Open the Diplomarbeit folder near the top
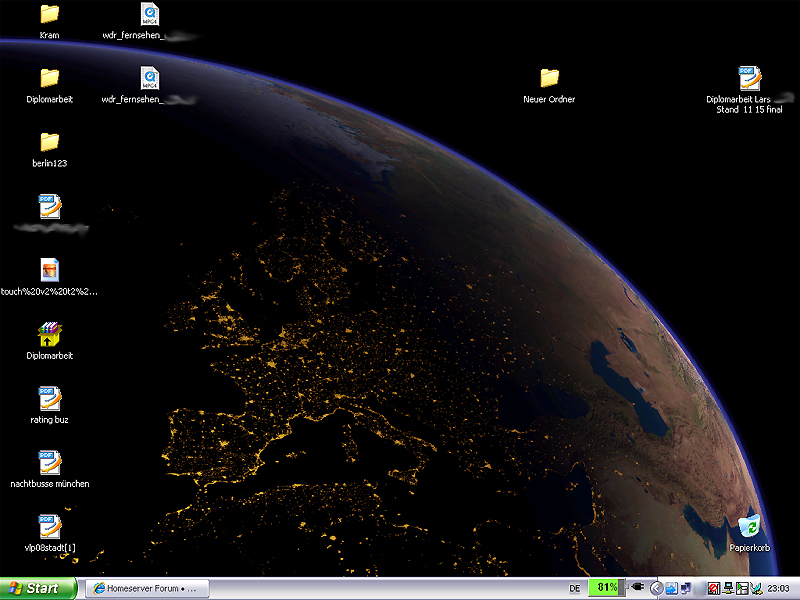The image size is (800, 600). (49, 78)
